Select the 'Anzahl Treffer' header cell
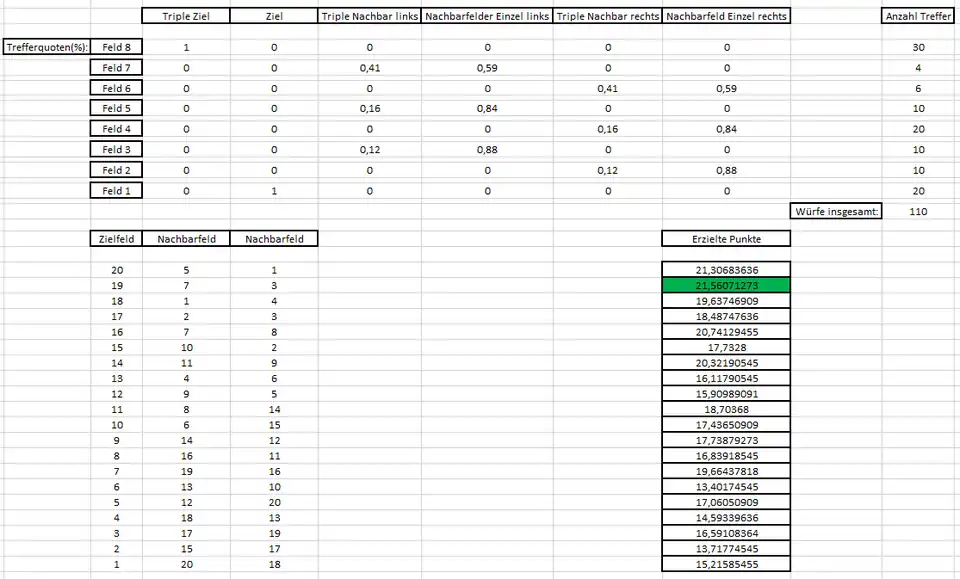 tap(918, 16)
